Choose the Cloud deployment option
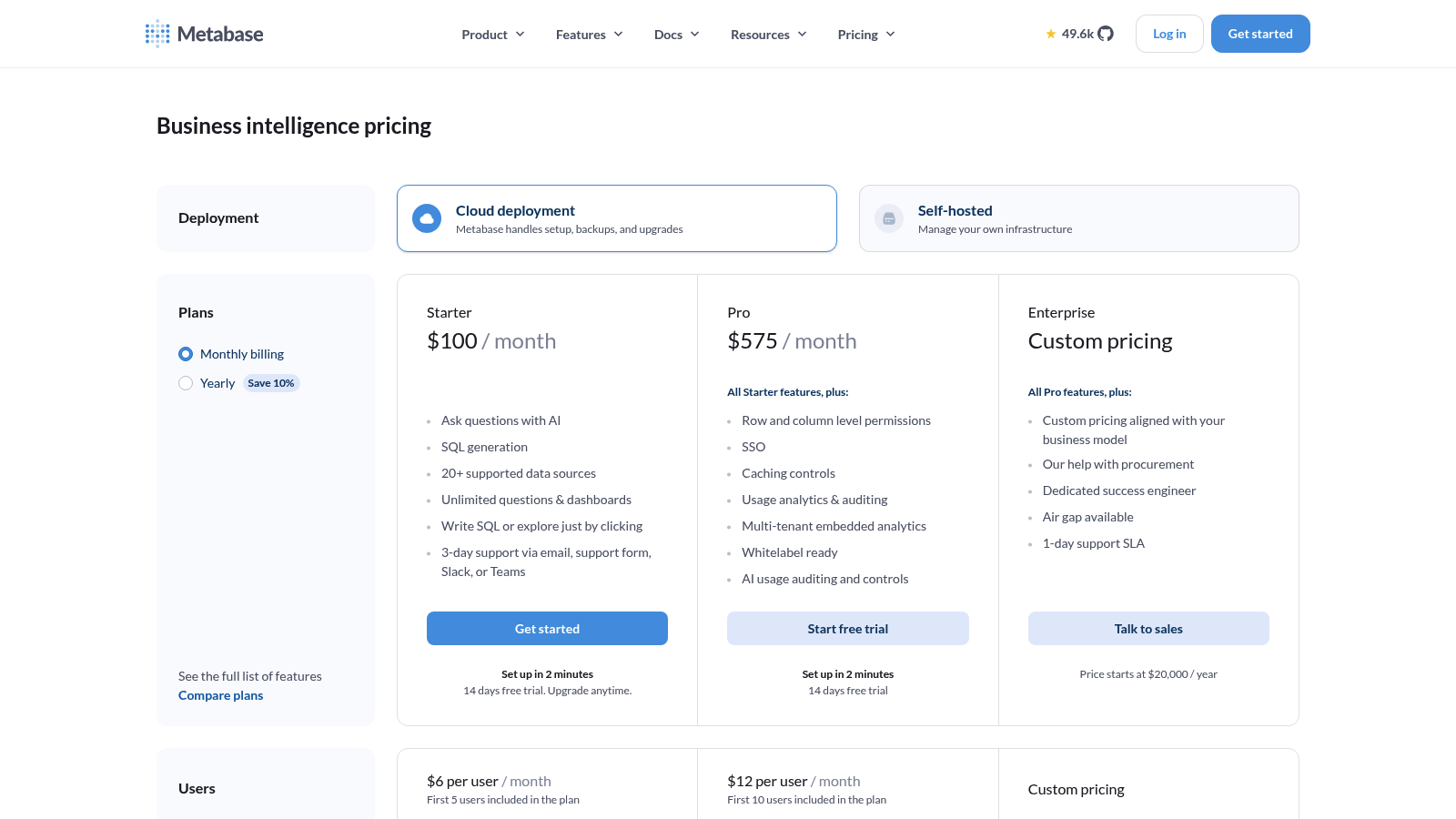Image resolution: width=1456 pixels, height=819 pixels. coord(617,218)
